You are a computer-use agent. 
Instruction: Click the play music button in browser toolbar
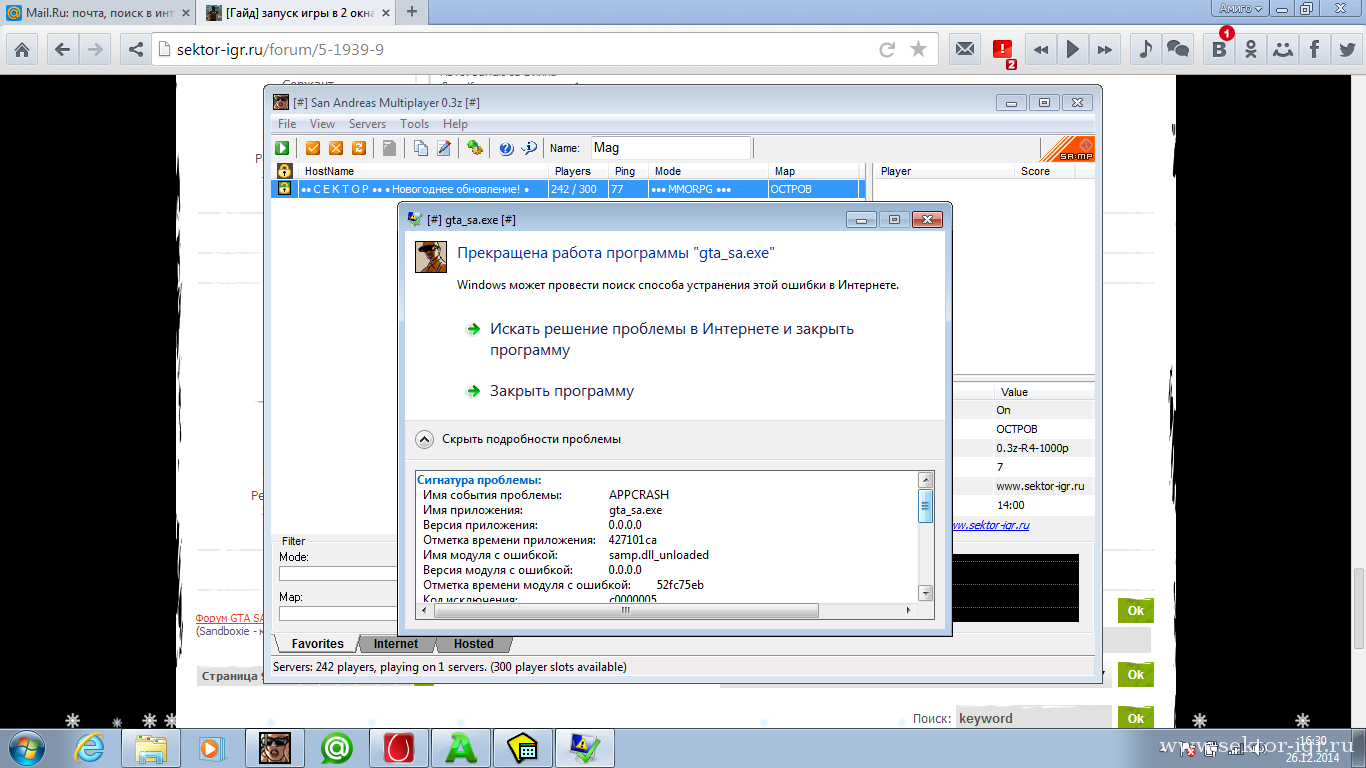click(1073, 48)
